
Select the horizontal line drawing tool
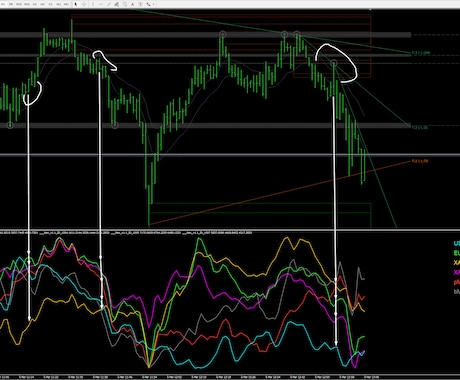pos(101,4)
